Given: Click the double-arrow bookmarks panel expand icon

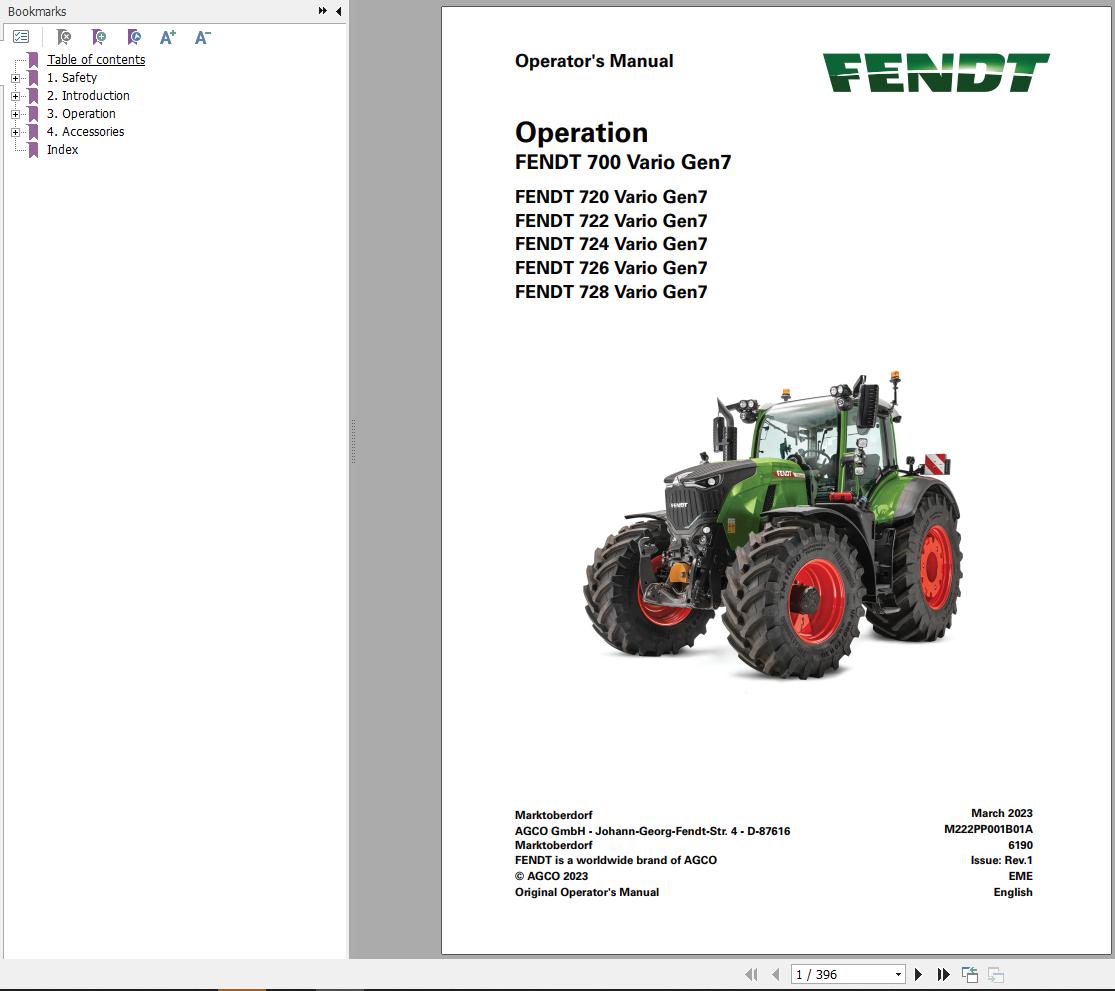Looking at the screenshot, I should click(x=322, y=11).
